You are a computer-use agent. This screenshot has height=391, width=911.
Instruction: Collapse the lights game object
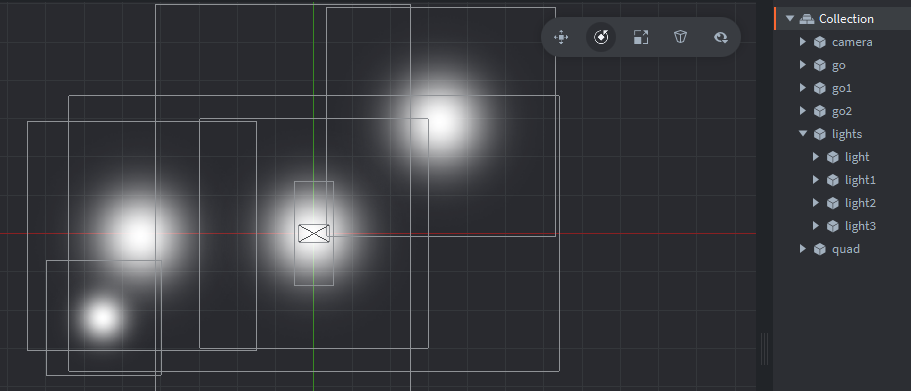[803, 134]
